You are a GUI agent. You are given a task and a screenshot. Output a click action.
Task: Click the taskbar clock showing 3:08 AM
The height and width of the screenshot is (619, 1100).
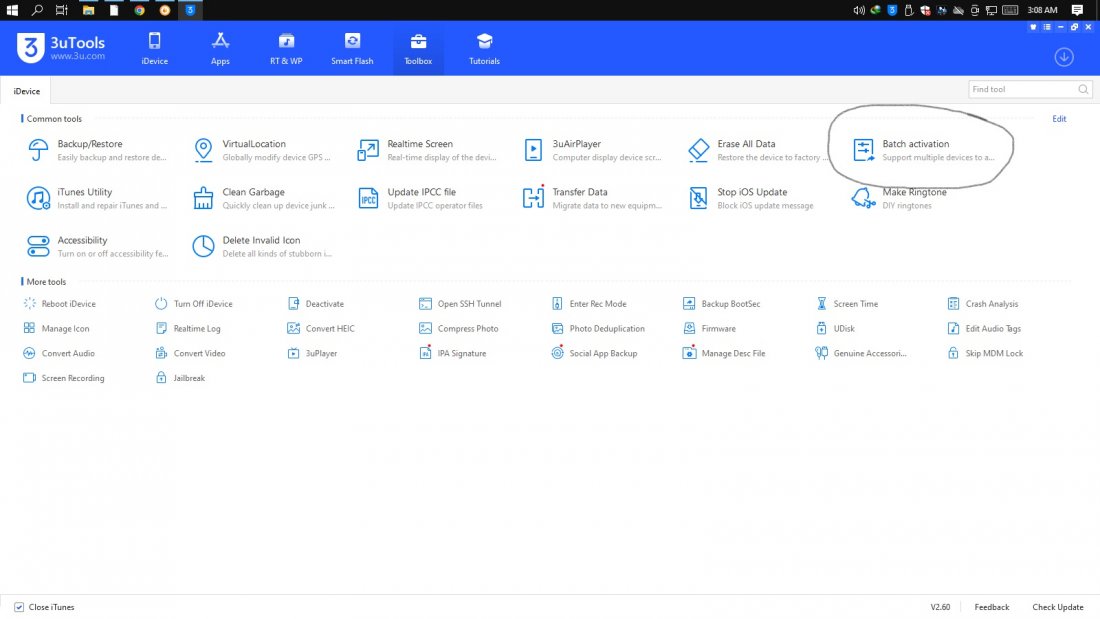pos(1042,10)
